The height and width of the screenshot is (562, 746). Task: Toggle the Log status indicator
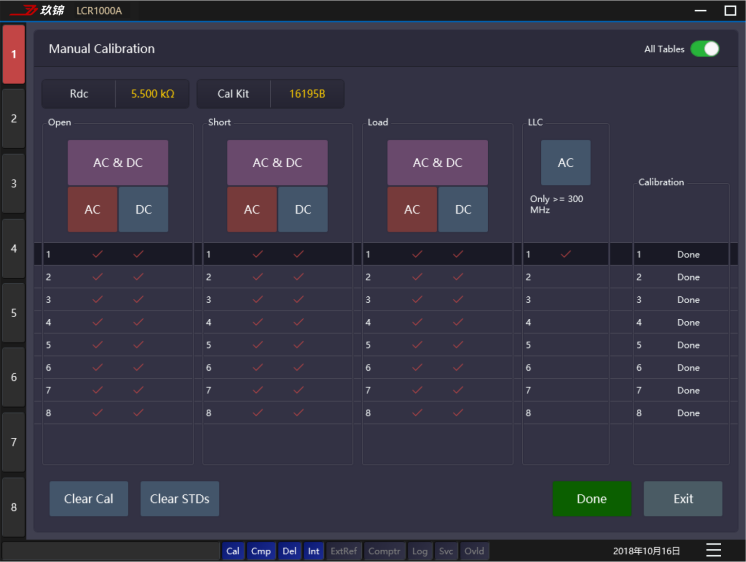(x=420, y=551)
